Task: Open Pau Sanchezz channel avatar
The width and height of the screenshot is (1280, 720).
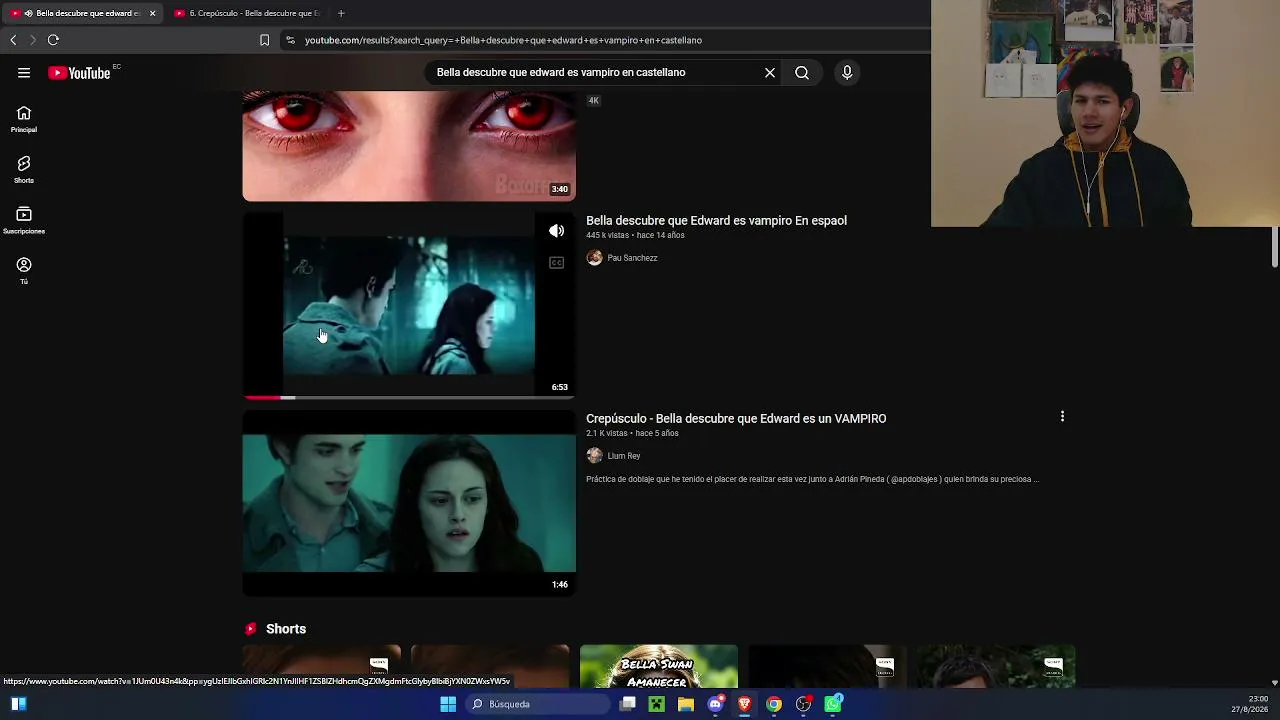Action: [594, 258]
